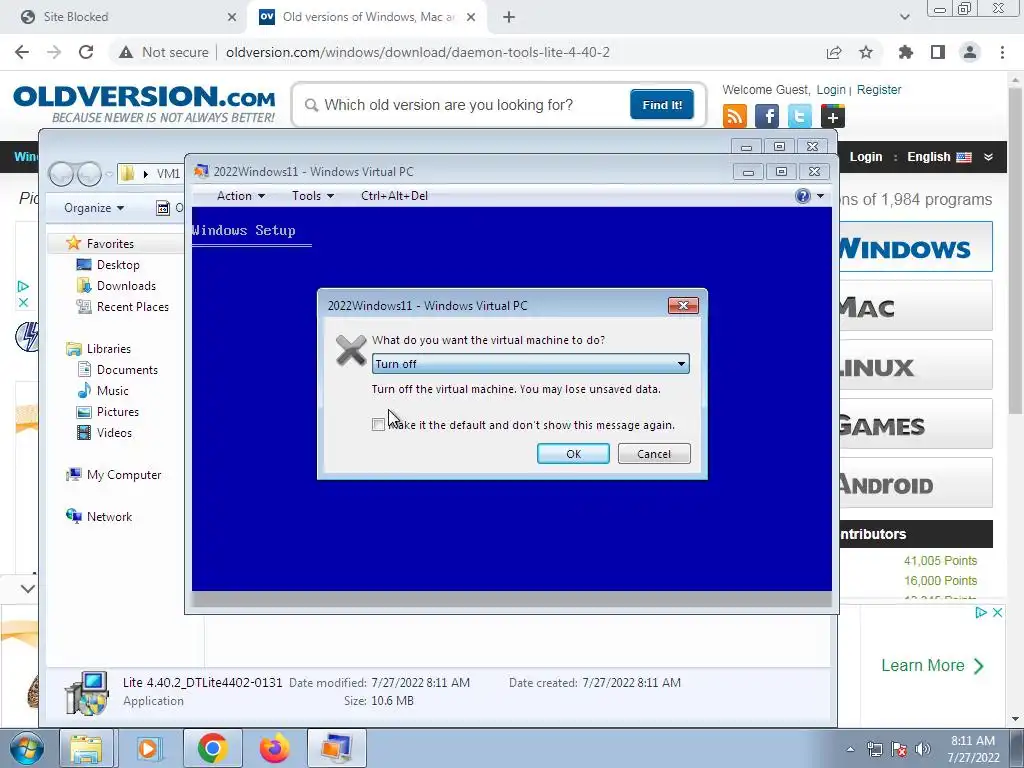Close the Old versions of Windows tab
Image resolution: width=1024 pixels, height=768 pixels.
471,18
